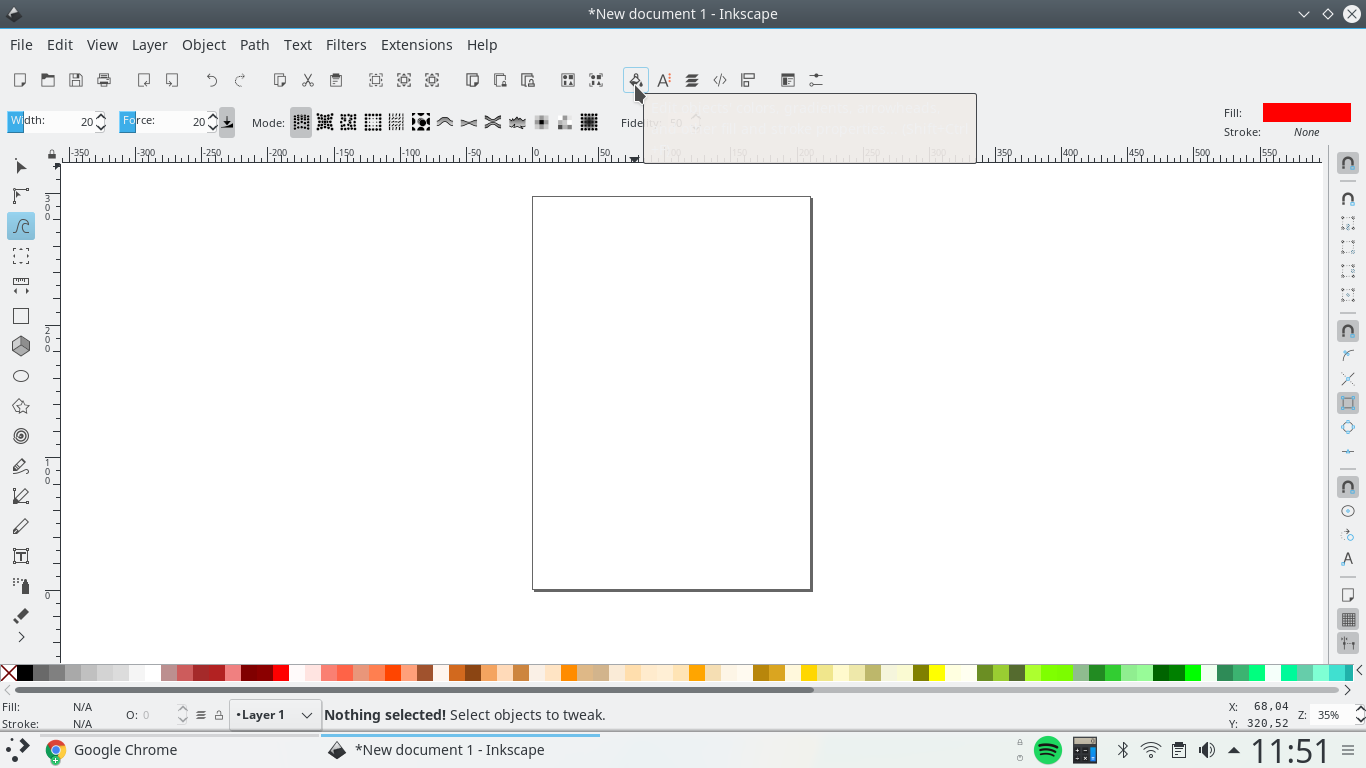Screen dimensions: 1366x768
Task: Click the zoom percentage field
Action: point(1332,715)
